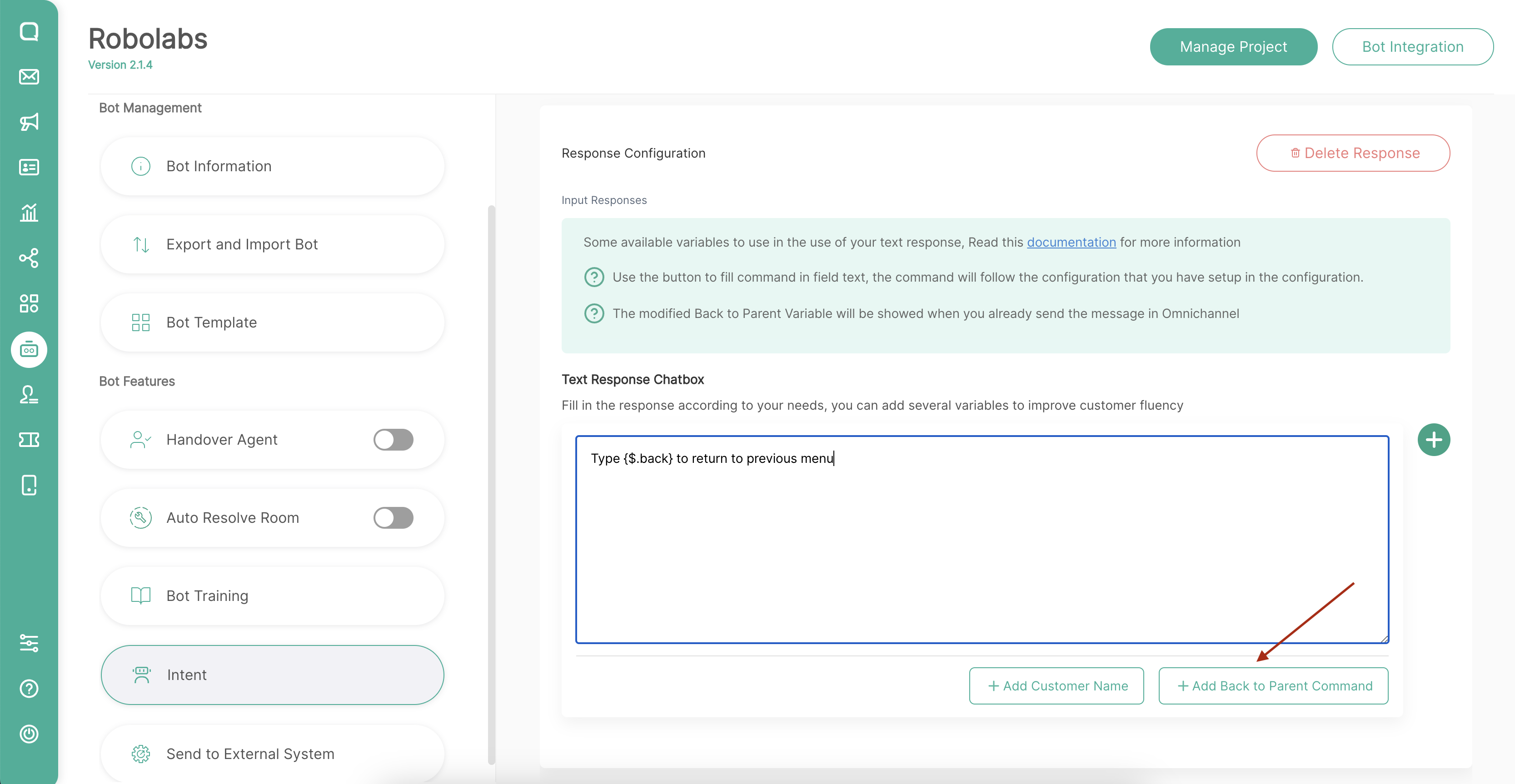Open the sliders settings icon in sidebar
The width and height of the screenshot is (1515, 784).
(29, 643)
